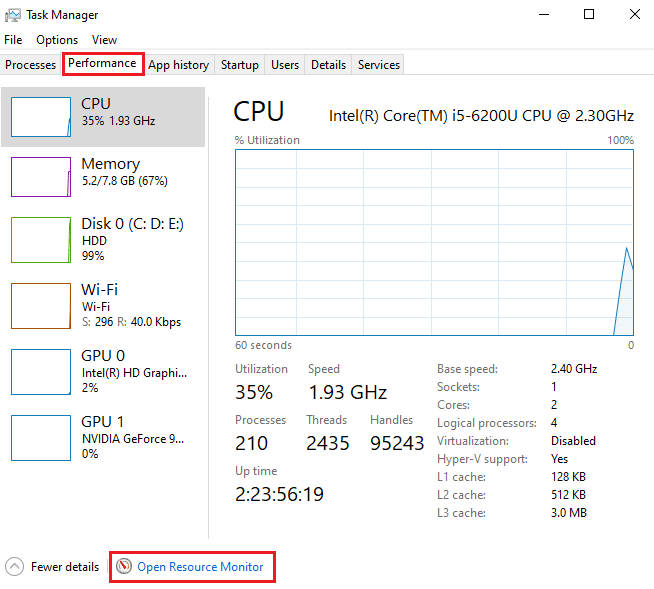Screen dimensions: 654x589
Task: Click the Fewer details chevron icon
Action: tap(15, 566)
